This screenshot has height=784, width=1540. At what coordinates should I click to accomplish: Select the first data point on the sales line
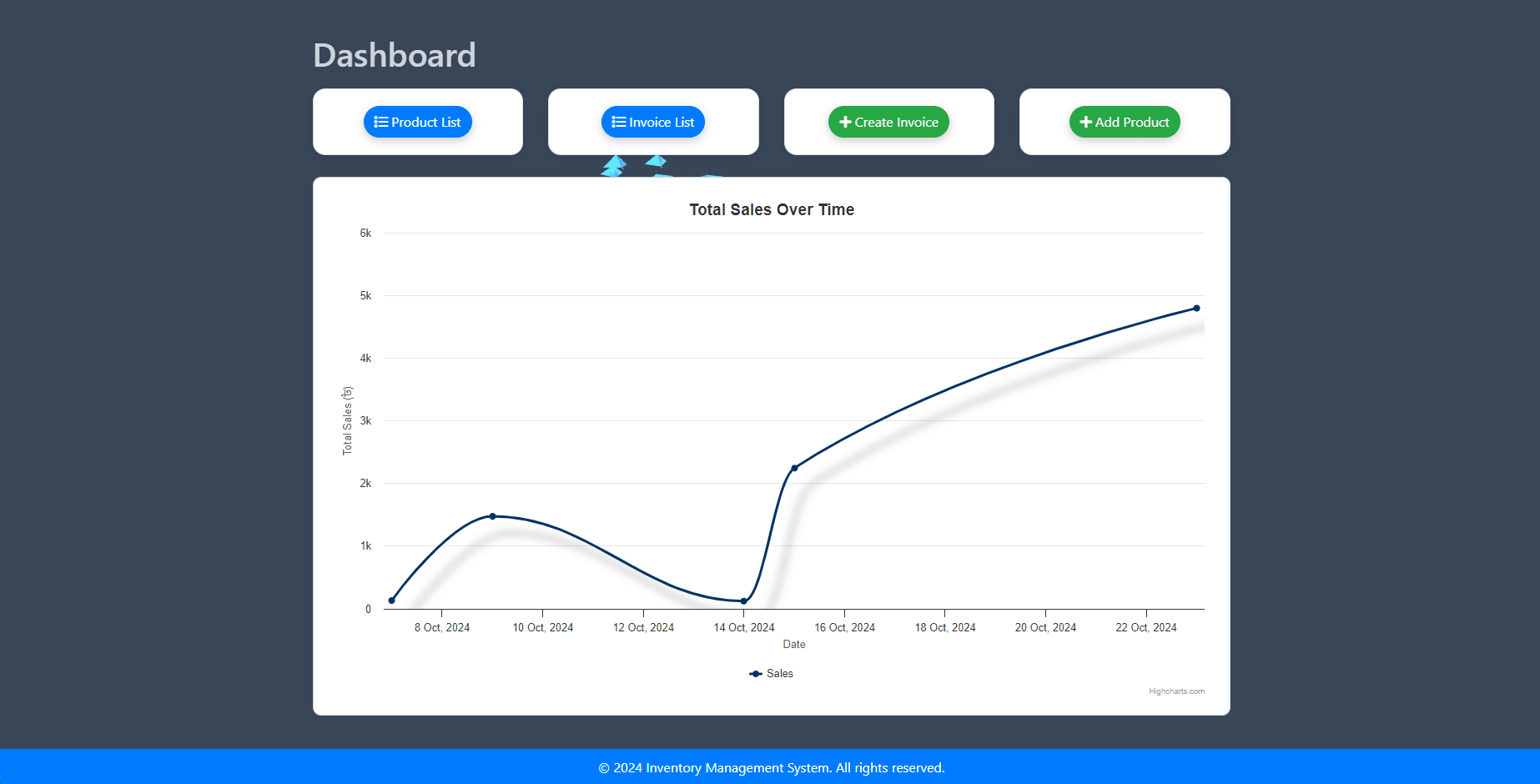[x=392, y=601]
